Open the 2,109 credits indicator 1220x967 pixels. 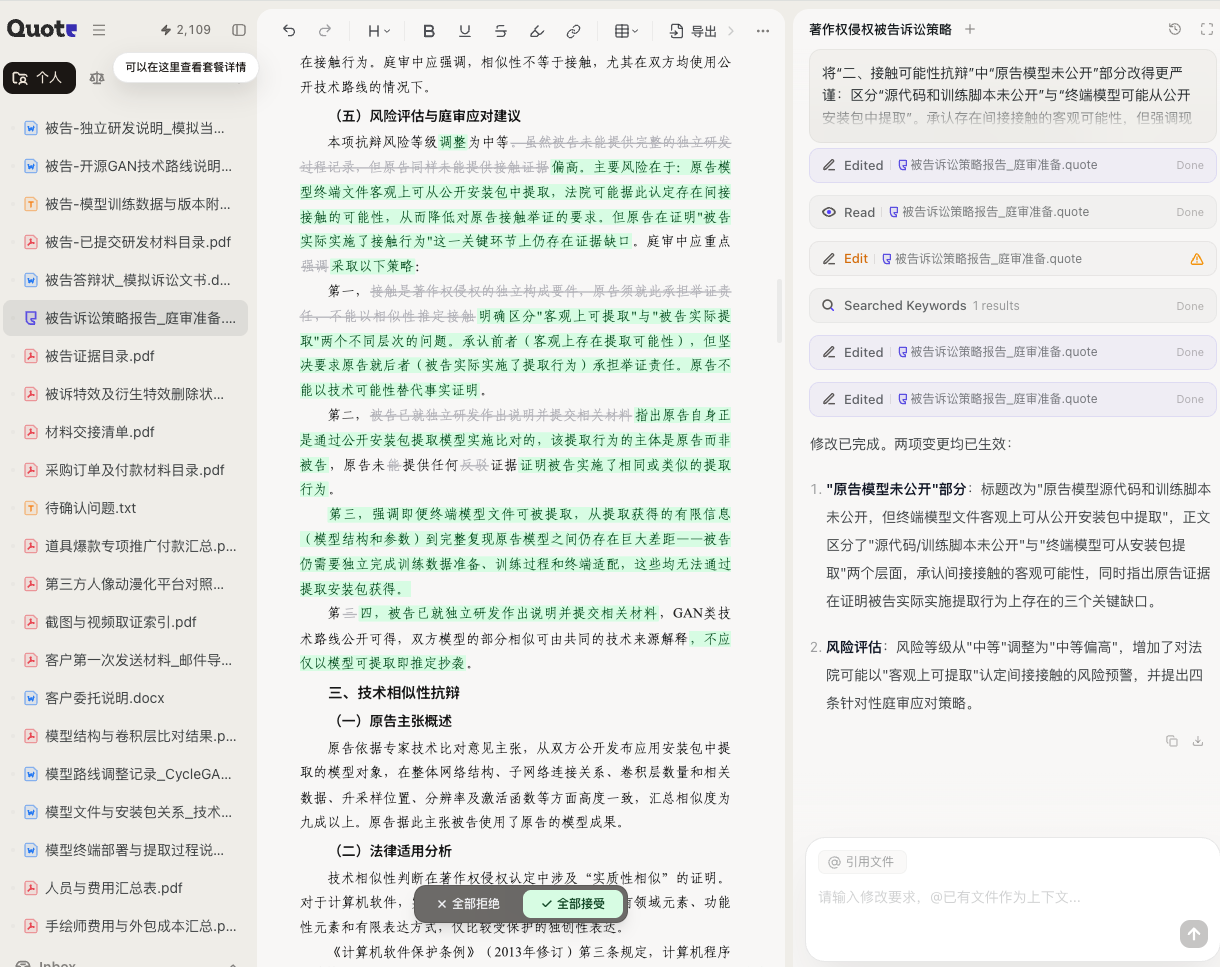186,30
